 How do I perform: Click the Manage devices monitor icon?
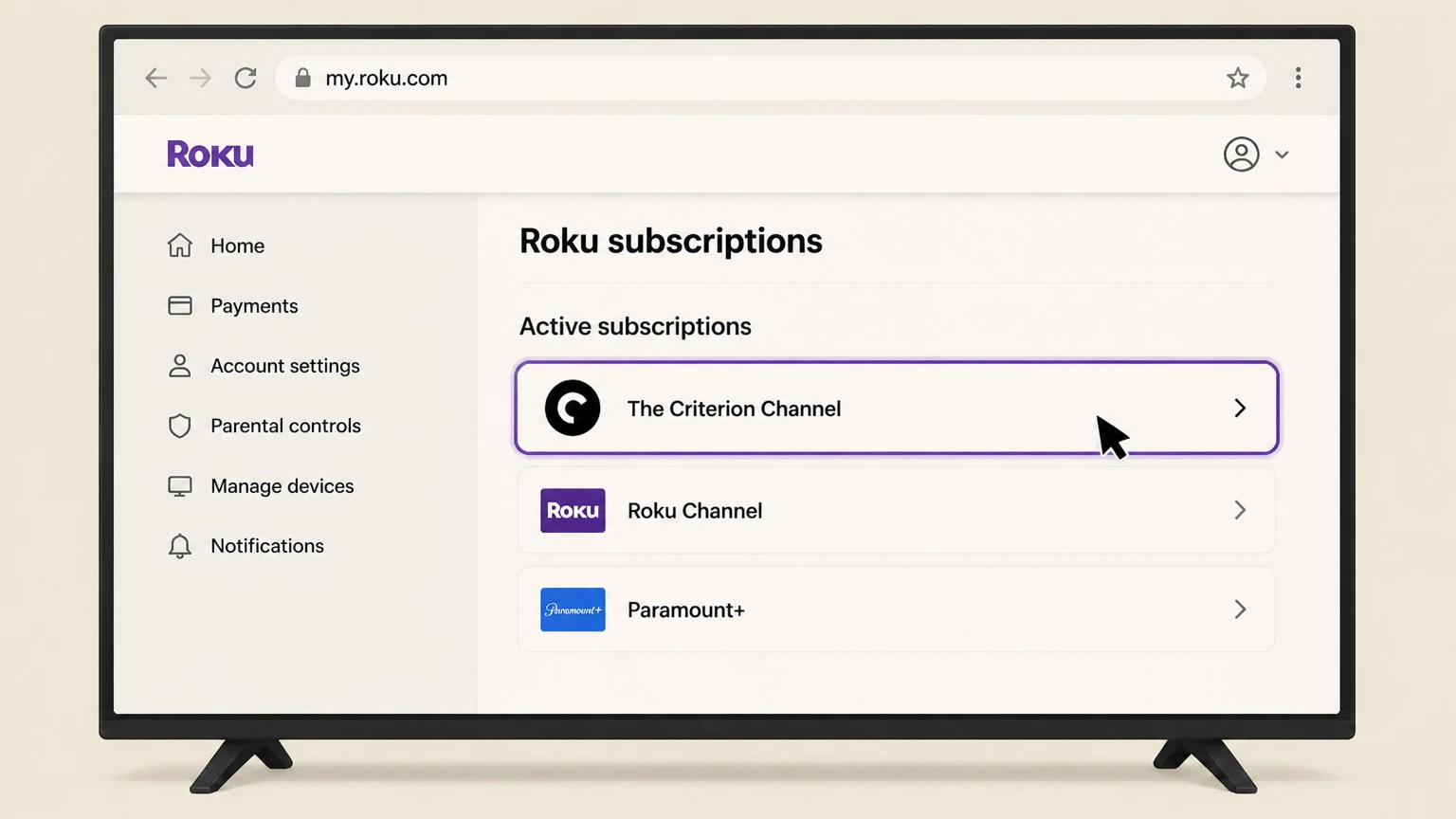point(179,486)
